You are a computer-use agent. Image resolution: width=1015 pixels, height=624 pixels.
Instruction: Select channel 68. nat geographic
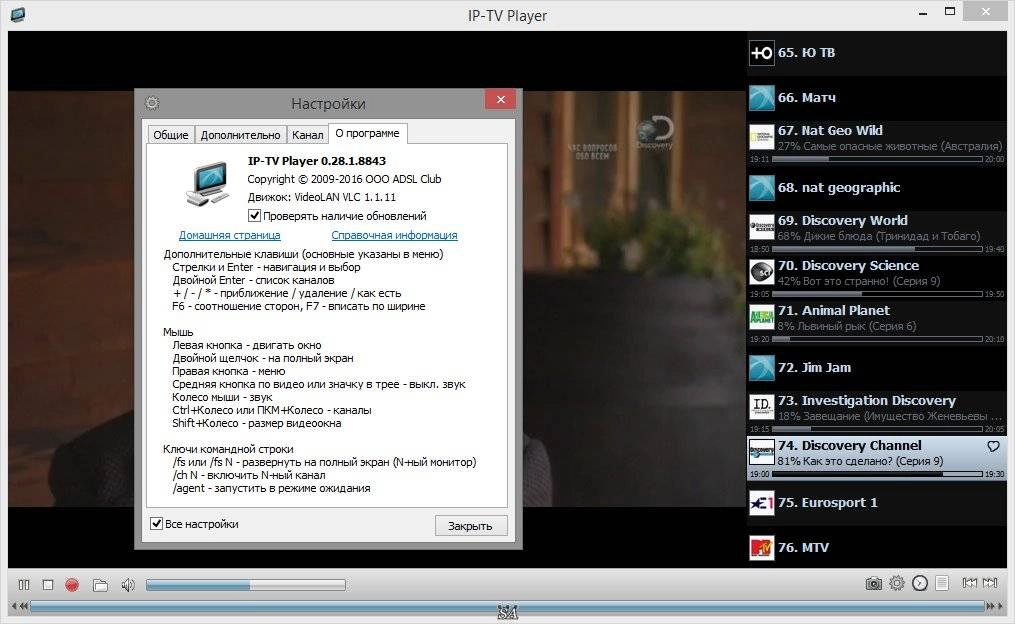[x=876, y=188]
